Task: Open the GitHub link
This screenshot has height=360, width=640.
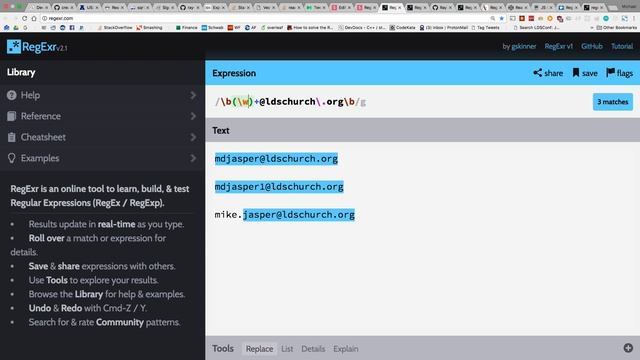Action: coord(592,47)
